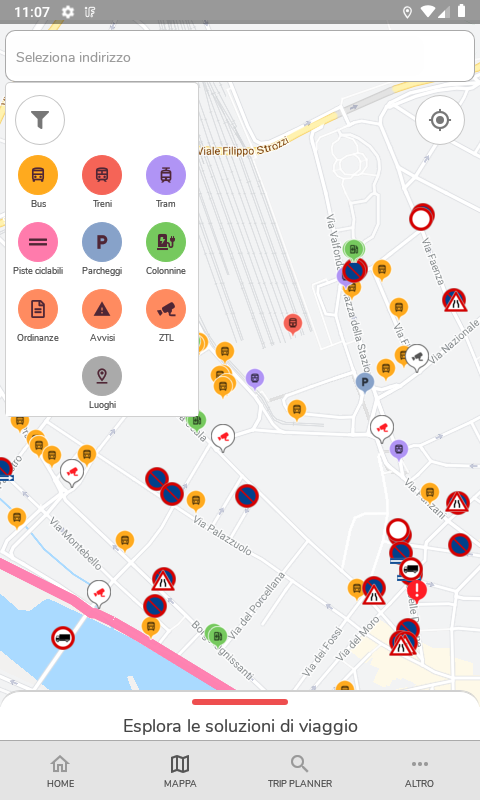The image size is (480, 800).
Task: Select the red train station marker
Action: click(292, 323)
